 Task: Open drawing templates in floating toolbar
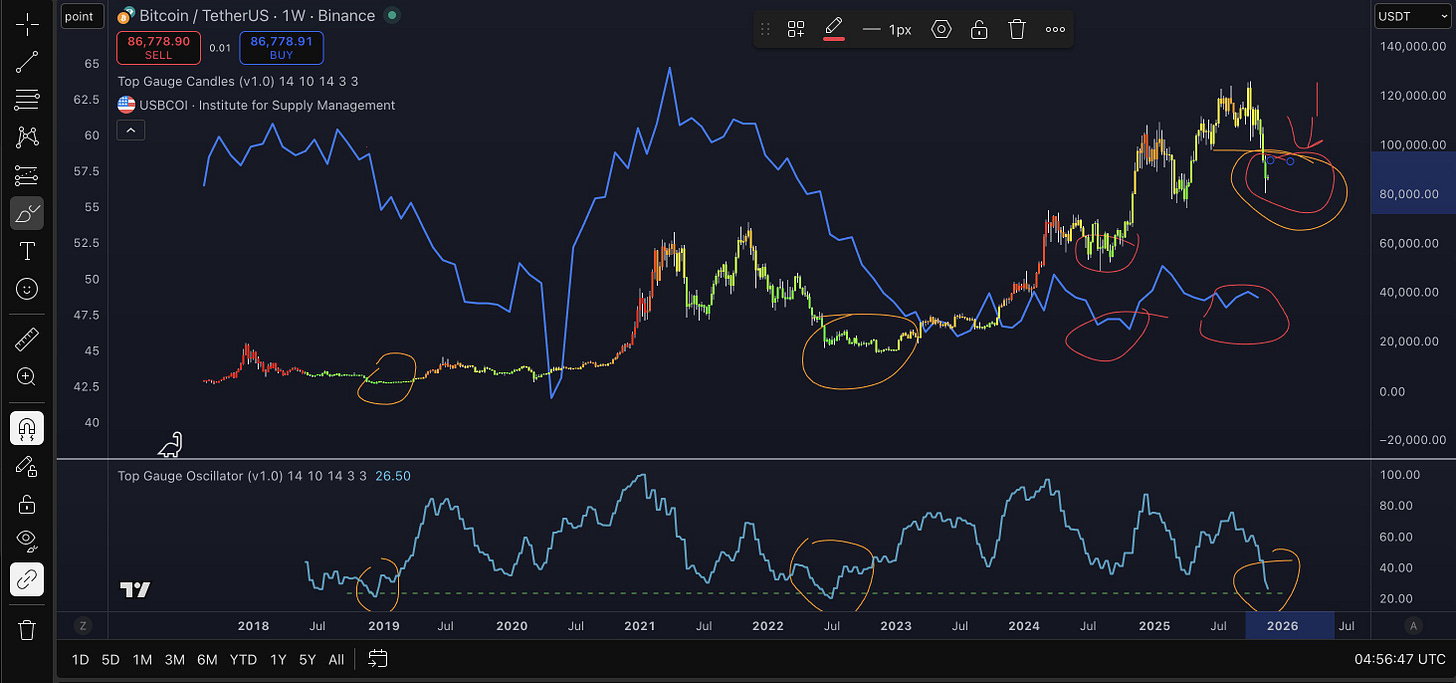[x=796, y=29]
